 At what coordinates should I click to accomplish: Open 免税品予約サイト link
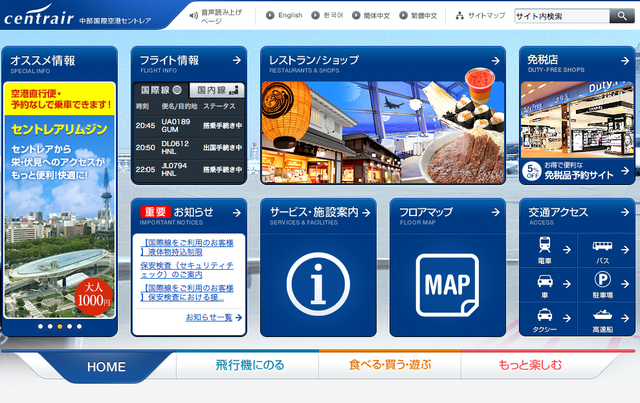pos(579,176)
